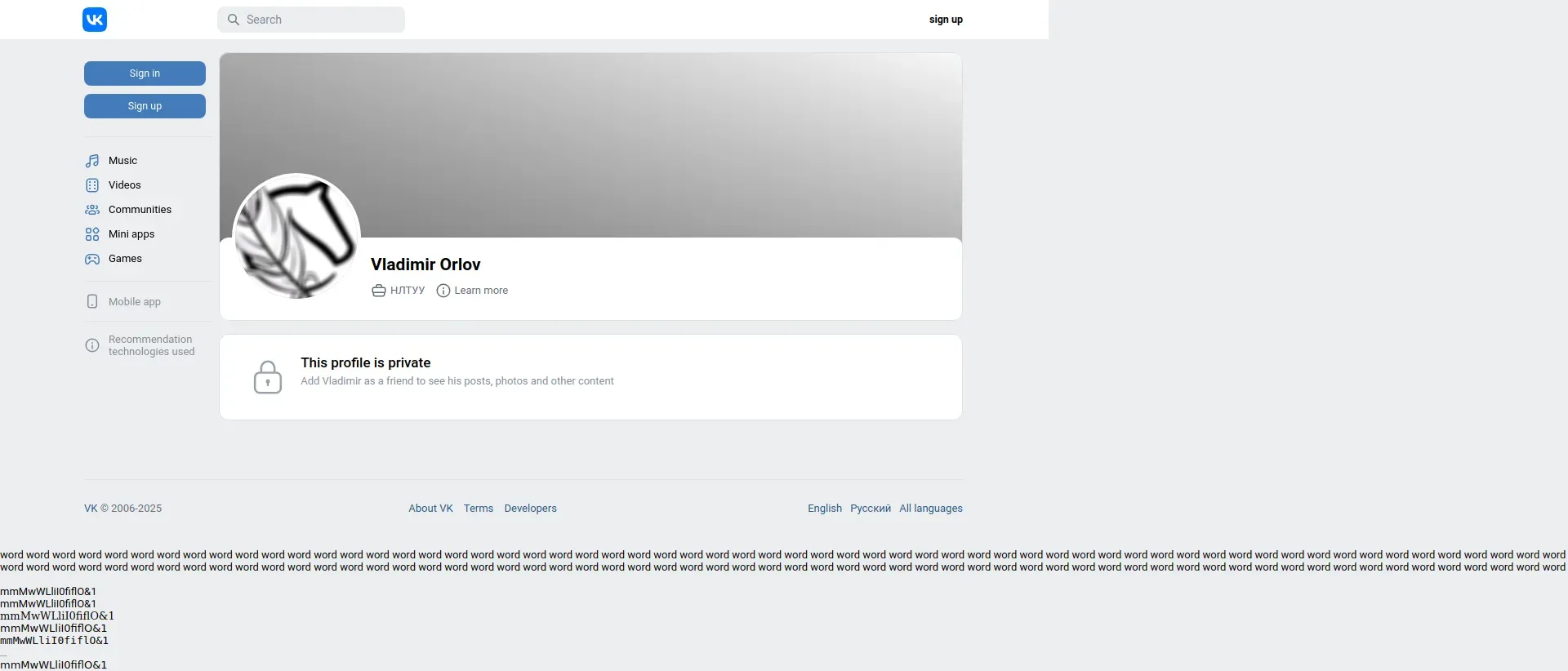
Task: Click the private profile lock icon
Action: click(268, 377)
